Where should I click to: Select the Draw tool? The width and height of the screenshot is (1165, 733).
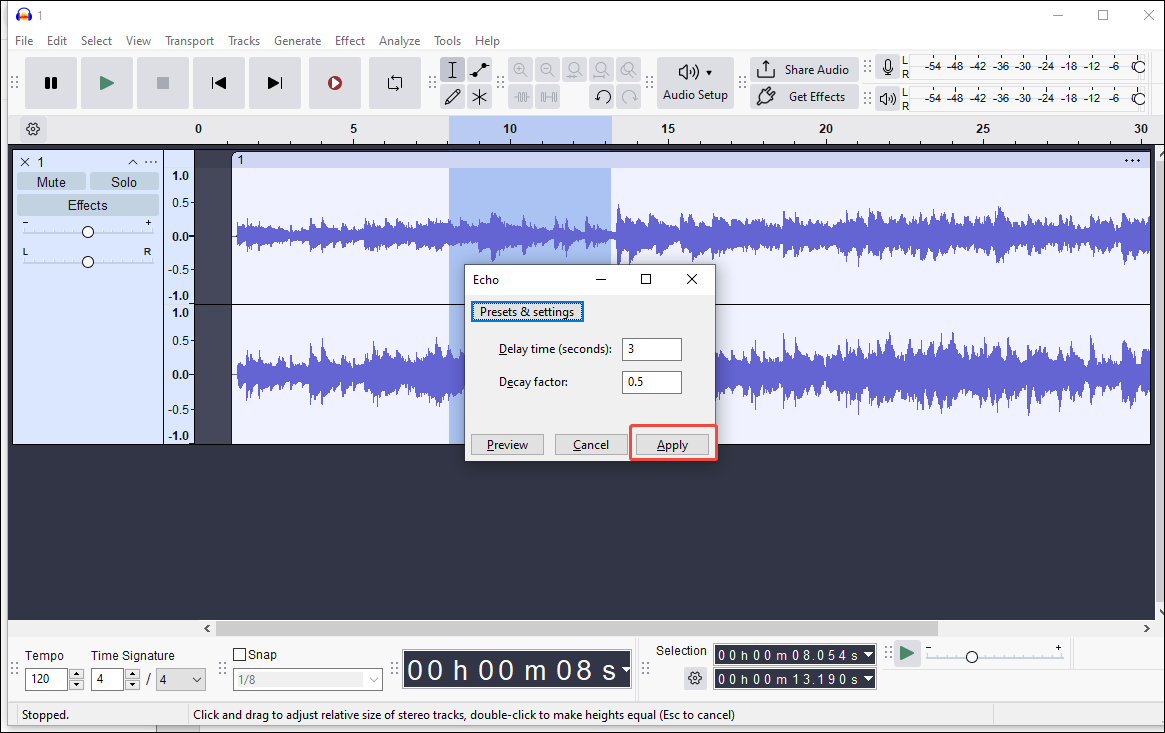click(453, 96)
